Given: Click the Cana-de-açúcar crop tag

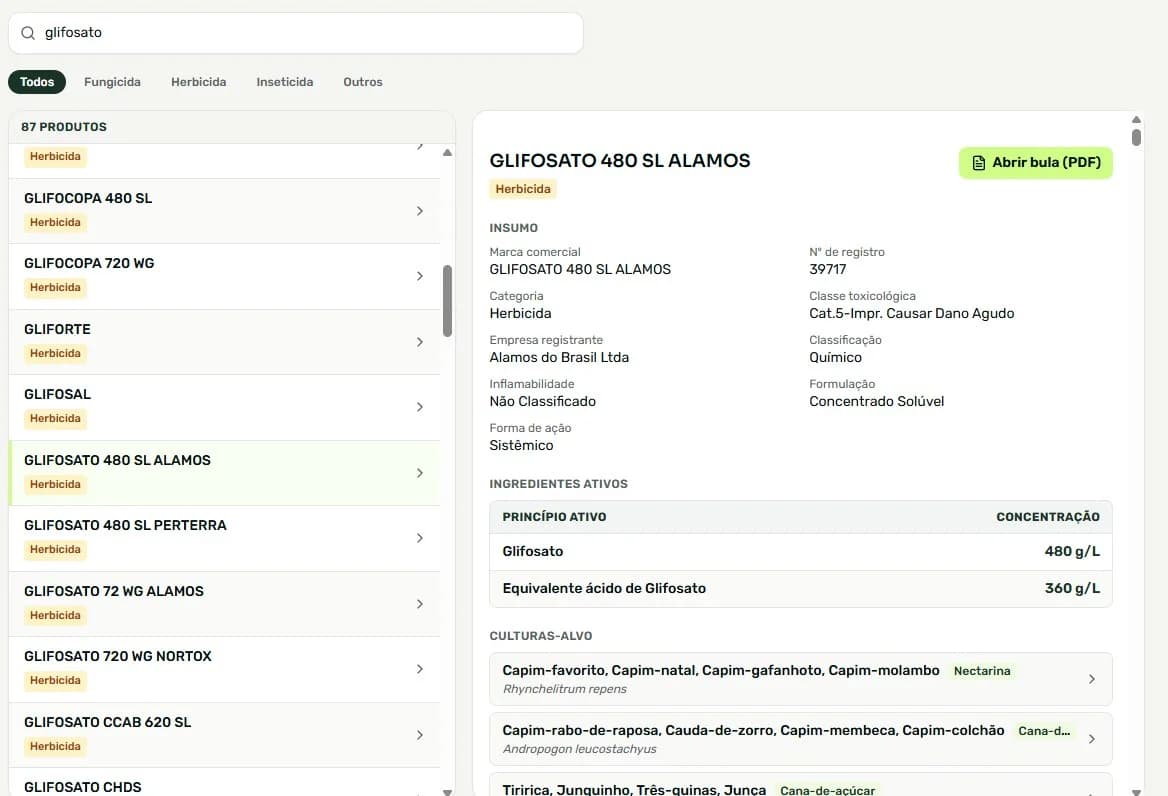Looking at the screenshot, I should pyautogui.click(x=828, y=791).
